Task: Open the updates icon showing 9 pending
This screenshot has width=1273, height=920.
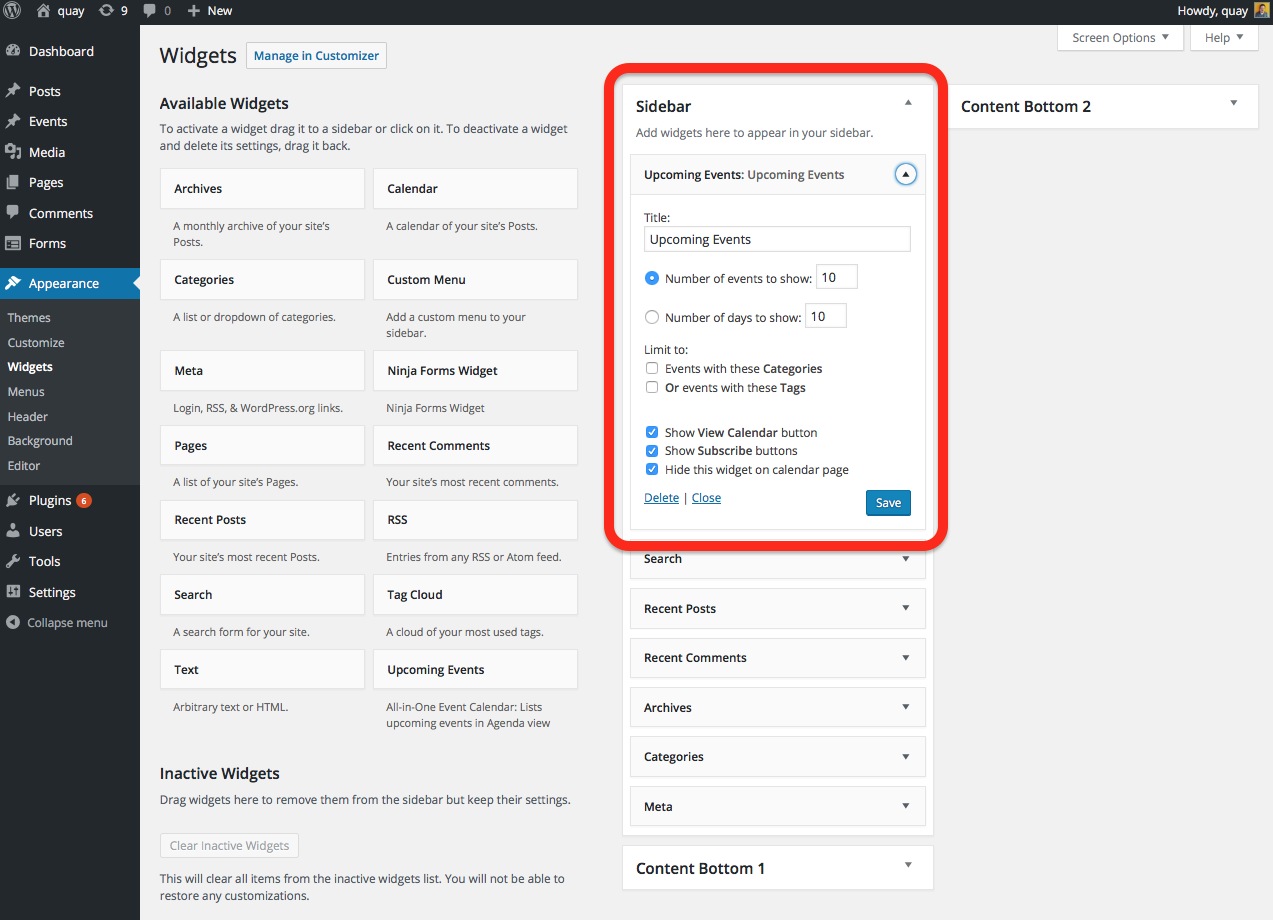Action: pyautogui.click(x=104, y=11)
